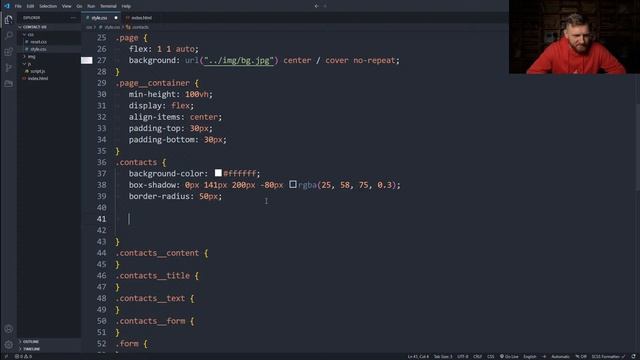640x360 pixels.
Task: Click line number 36 in the gutter
Action: [x=102, y=162]
